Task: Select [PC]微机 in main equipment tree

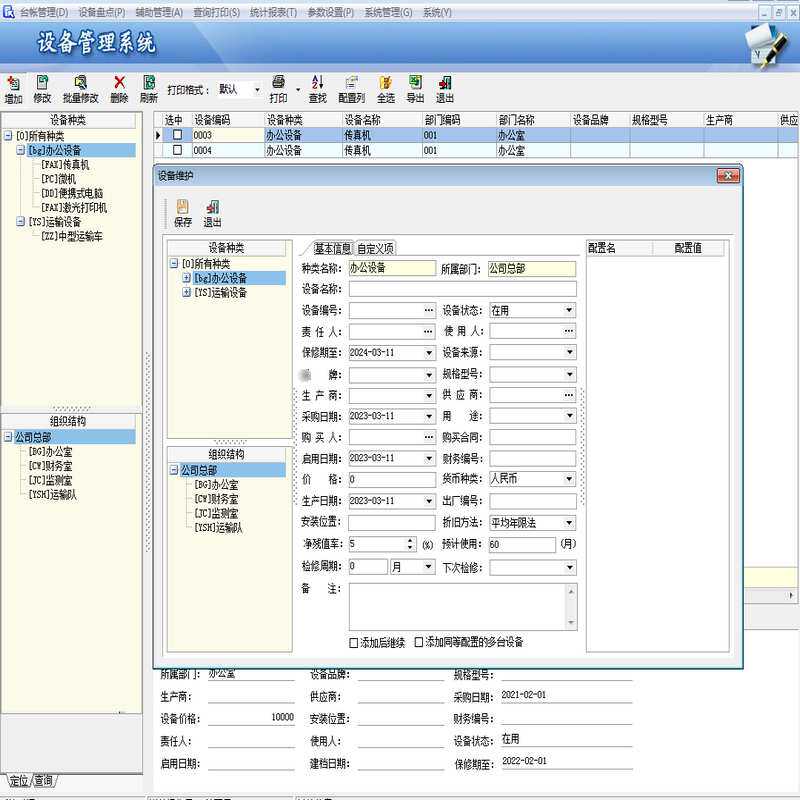Action: pos(58,179)
